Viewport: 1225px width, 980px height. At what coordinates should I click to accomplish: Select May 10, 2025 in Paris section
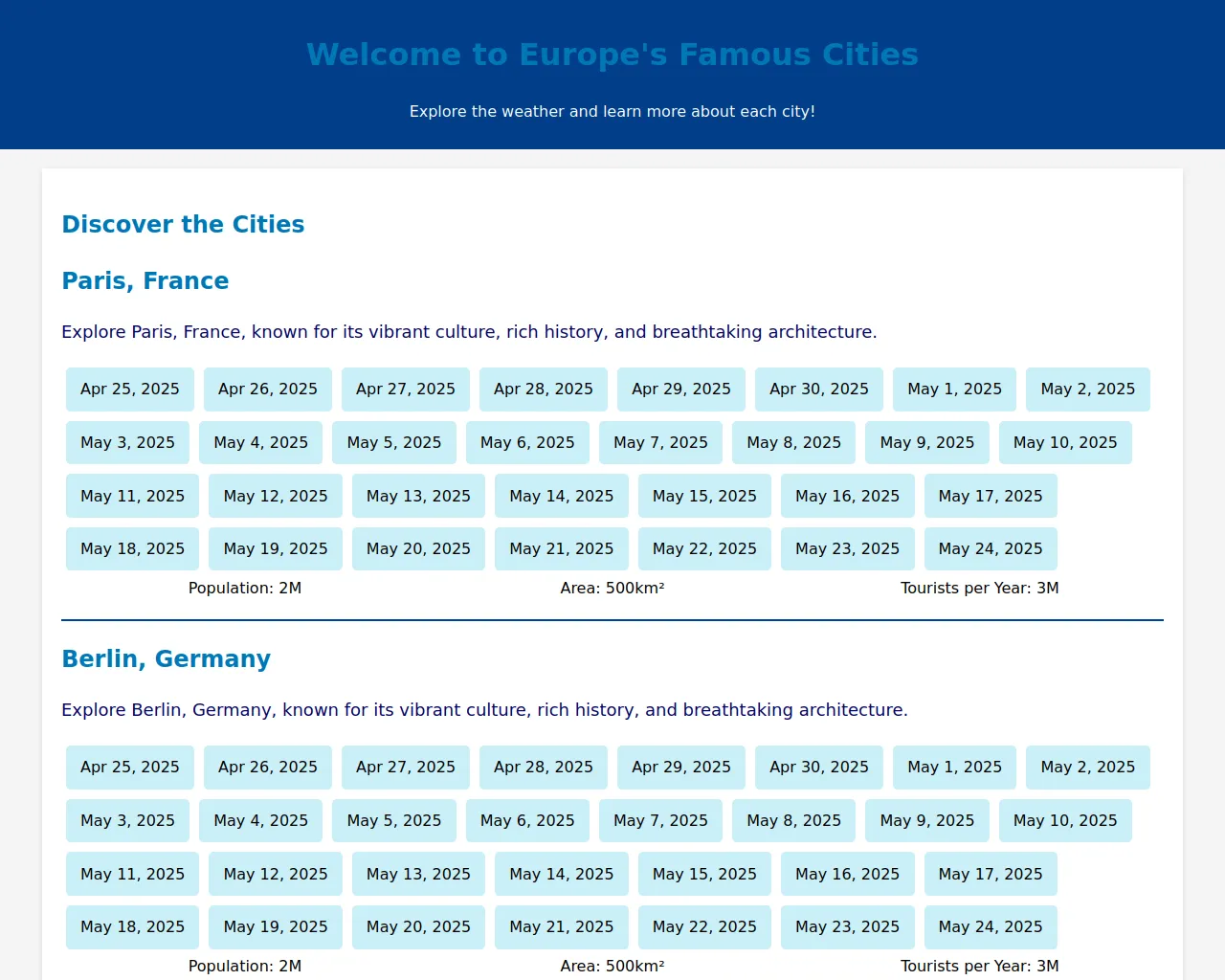1065,443
